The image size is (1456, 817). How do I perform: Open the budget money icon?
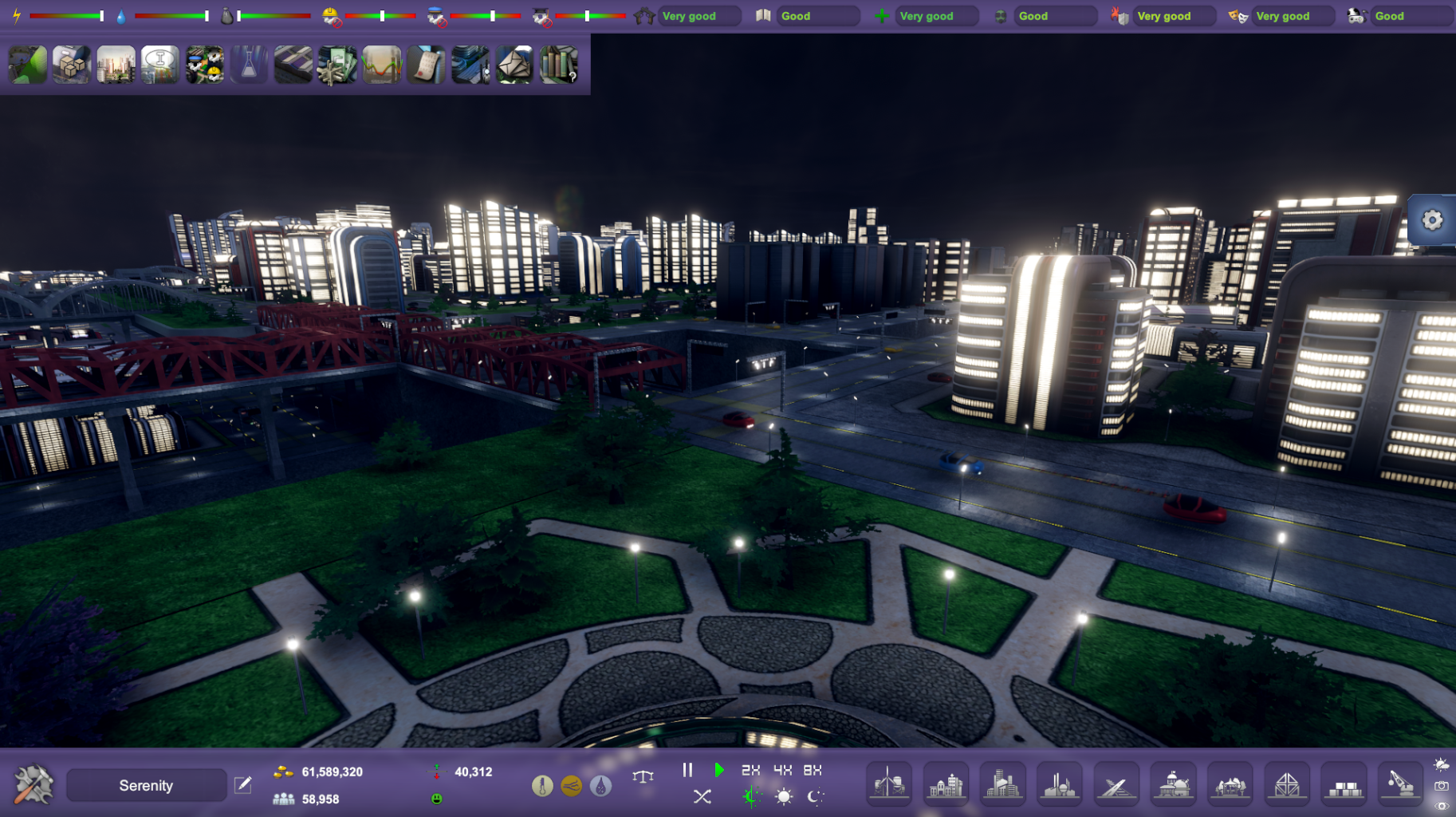point(337,65)
